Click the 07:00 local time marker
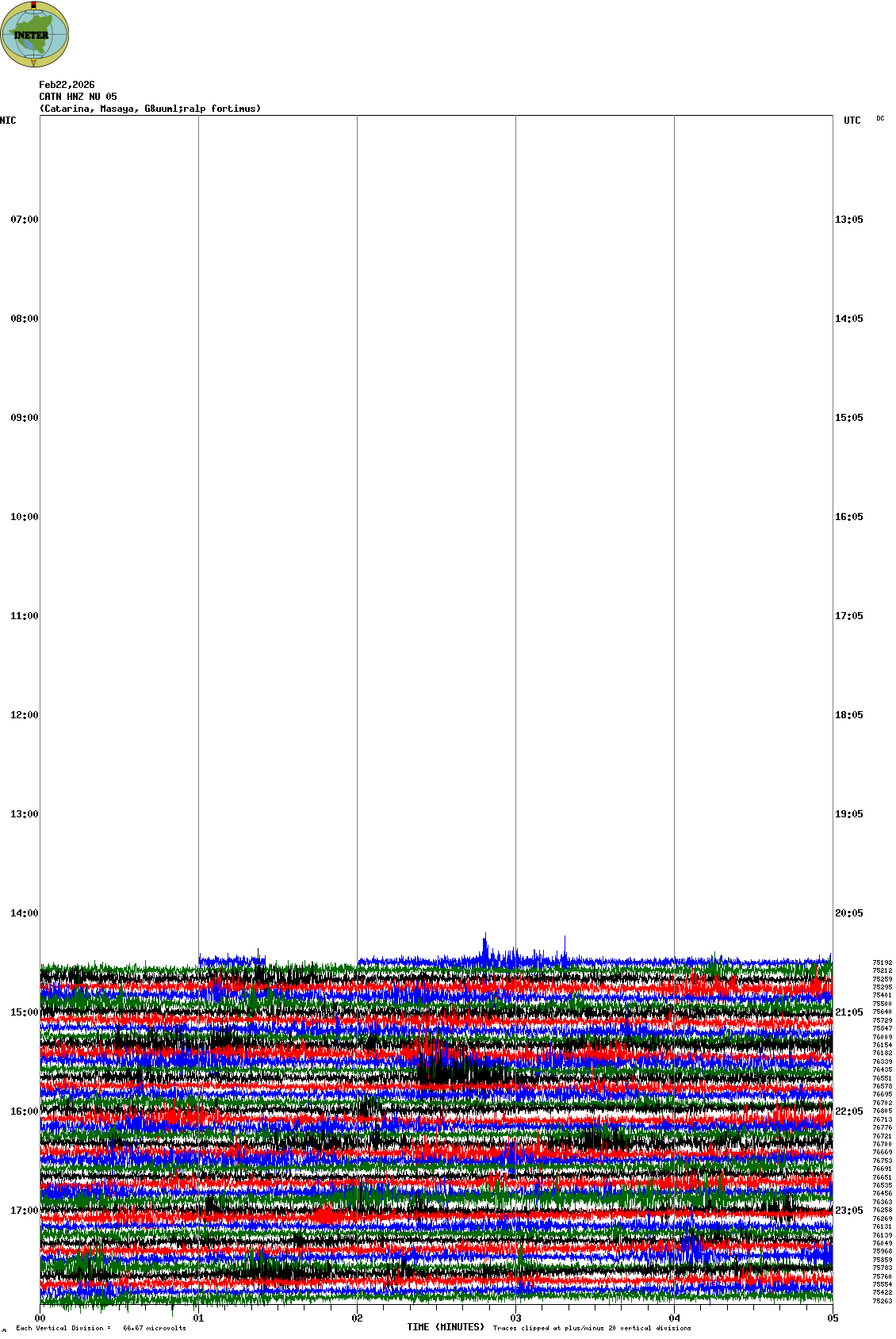This screenshot has height=1339, width=896. (x=24, y=220)
